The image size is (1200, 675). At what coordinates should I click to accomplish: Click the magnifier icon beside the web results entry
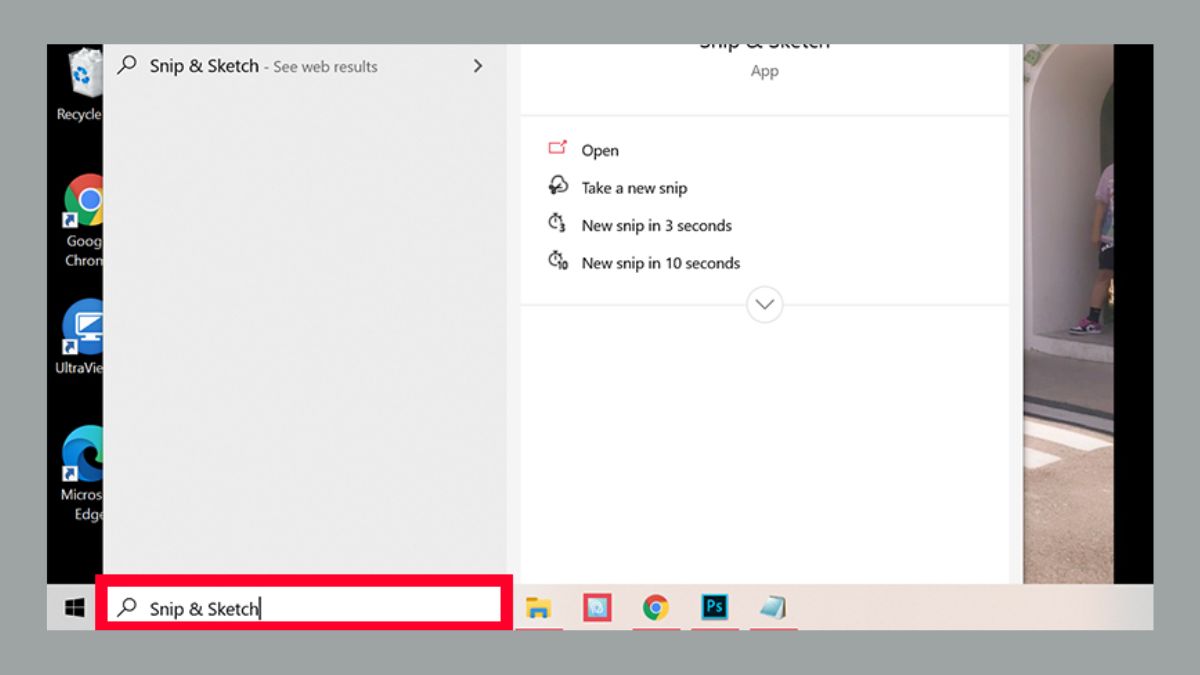tap(127, 65)
